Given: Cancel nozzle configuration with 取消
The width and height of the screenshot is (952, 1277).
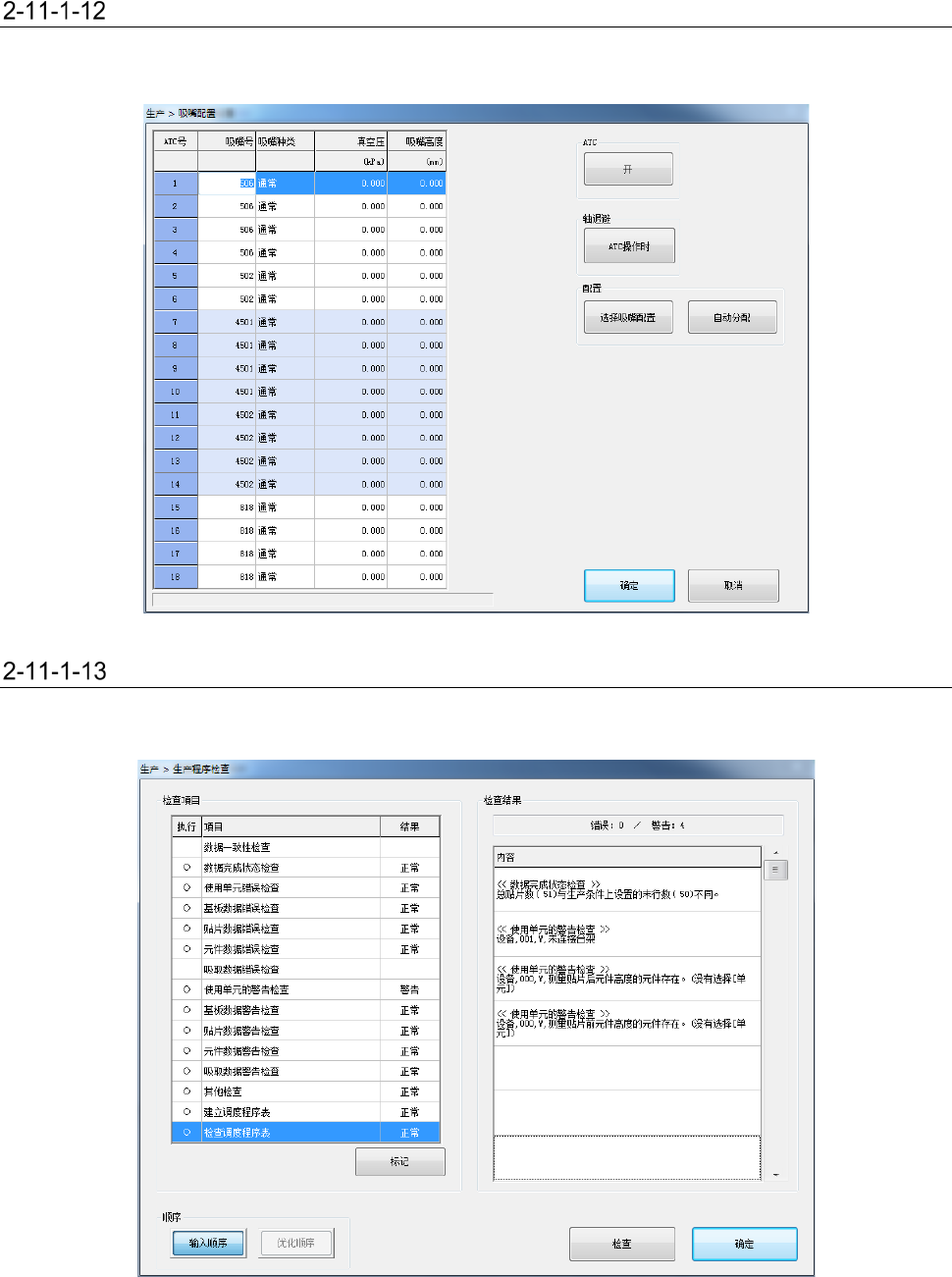Looking at the screenshot, I should tap(733, 585).
